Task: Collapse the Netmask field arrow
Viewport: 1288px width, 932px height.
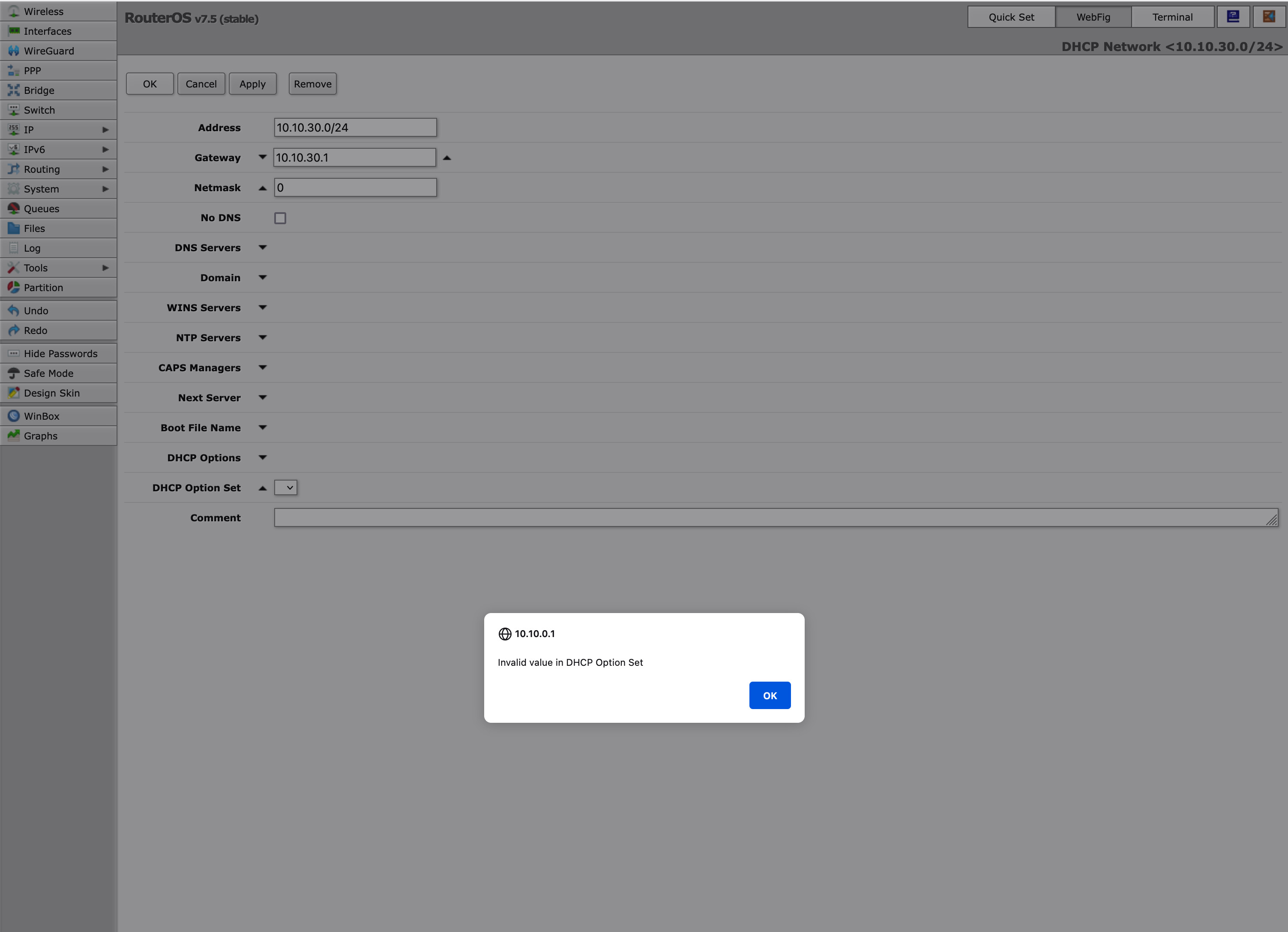Action: pos(262,188)
